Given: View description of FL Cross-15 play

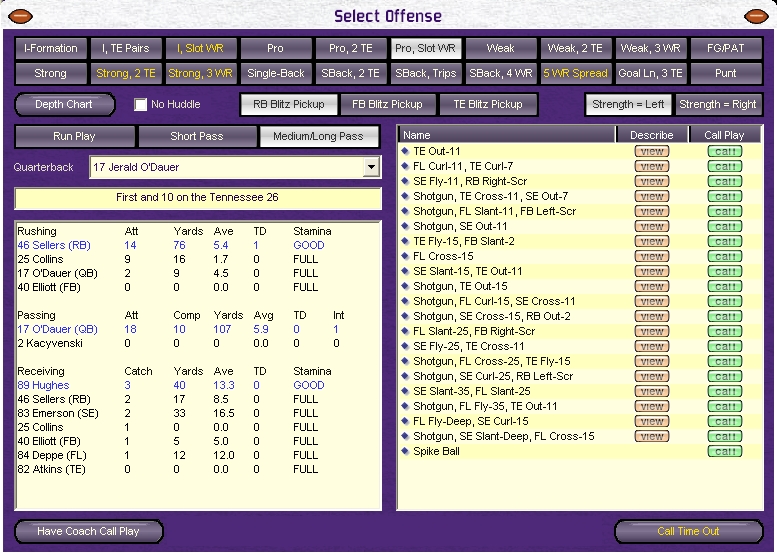Looking at the screenshot, I should tap(652, 256).
